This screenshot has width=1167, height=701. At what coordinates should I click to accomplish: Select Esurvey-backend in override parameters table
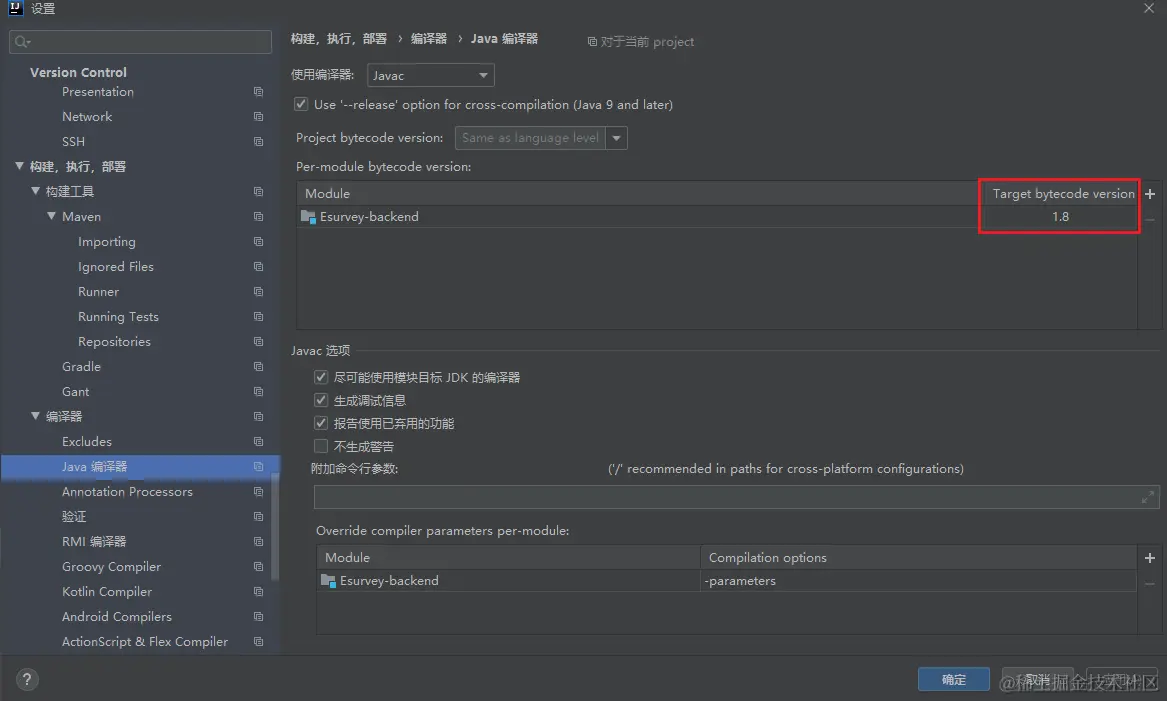tap(508, 580)
